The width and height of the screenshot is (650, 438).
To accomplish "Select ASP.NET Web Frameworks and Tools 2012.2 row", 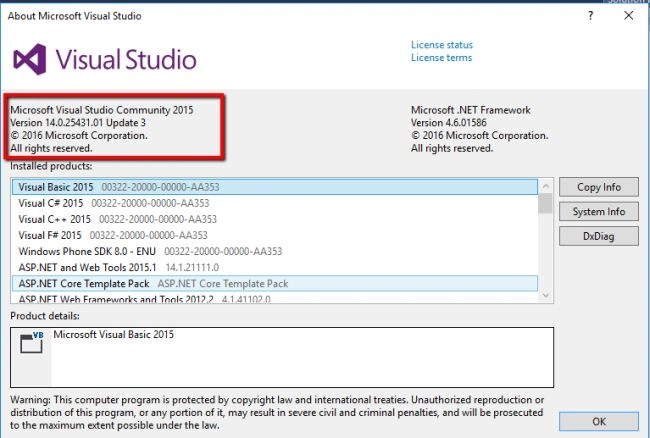I will coord(275,298).
